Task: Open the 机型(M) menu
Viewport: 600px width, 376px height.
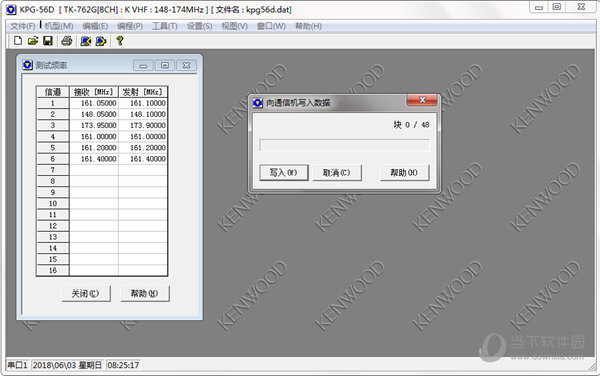Action: 59,26
